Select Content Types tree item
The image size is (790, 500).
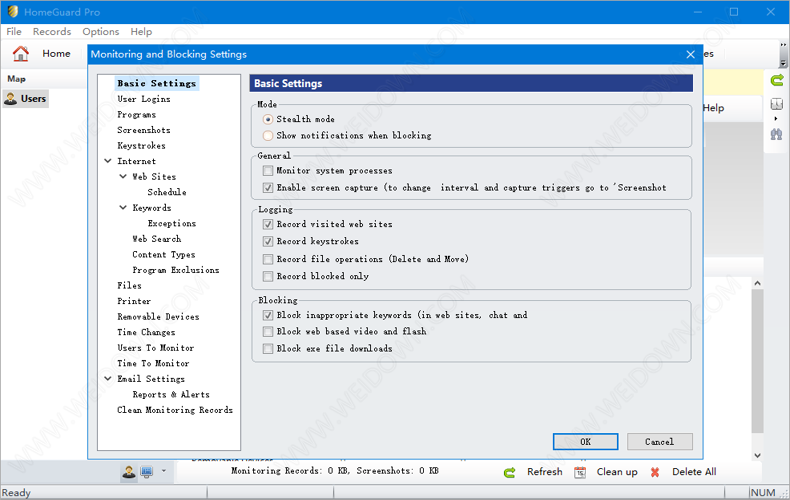[164, 255]
